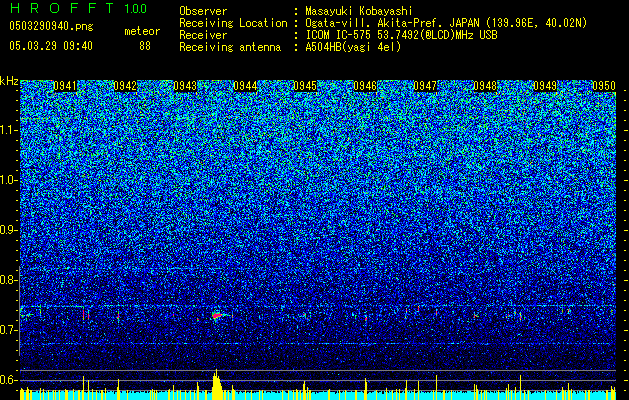Click the tallest yellow peak in intensity graph
The image size is (629, 400).
216,384
